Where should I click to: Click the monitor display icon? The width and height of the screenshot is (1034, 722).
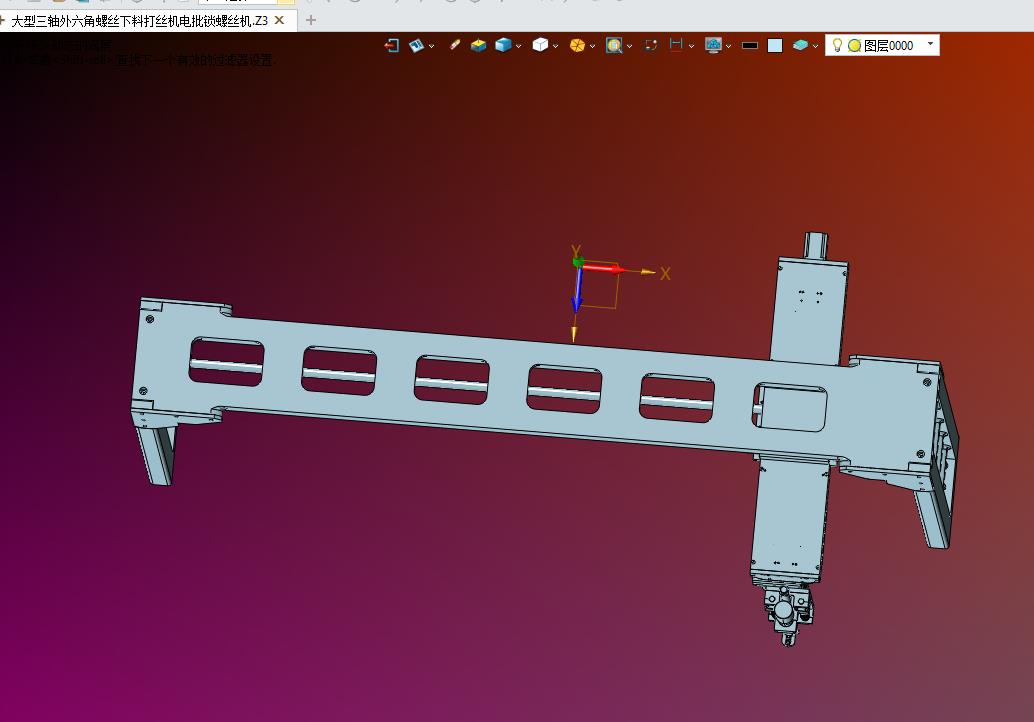point(713,45)
